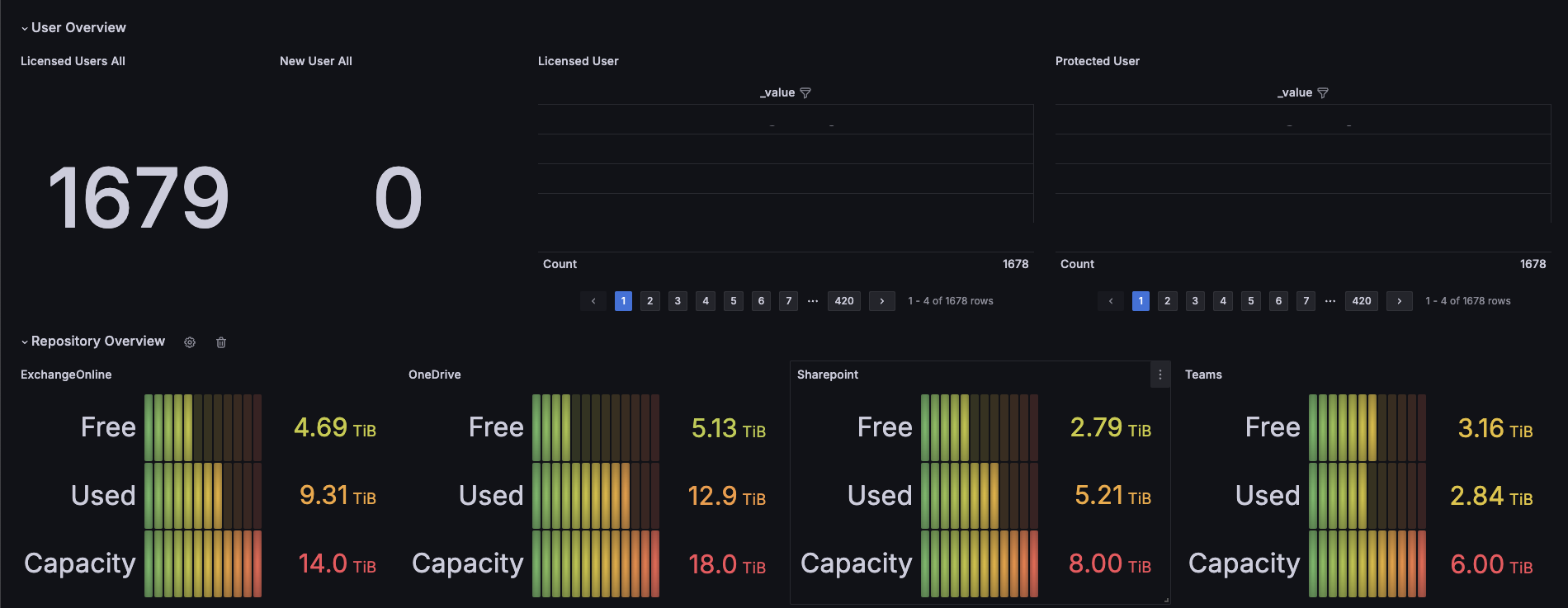The image size is (1568, 608).
Task: Open the OneDrive panel title
Action: pos(435,375)
